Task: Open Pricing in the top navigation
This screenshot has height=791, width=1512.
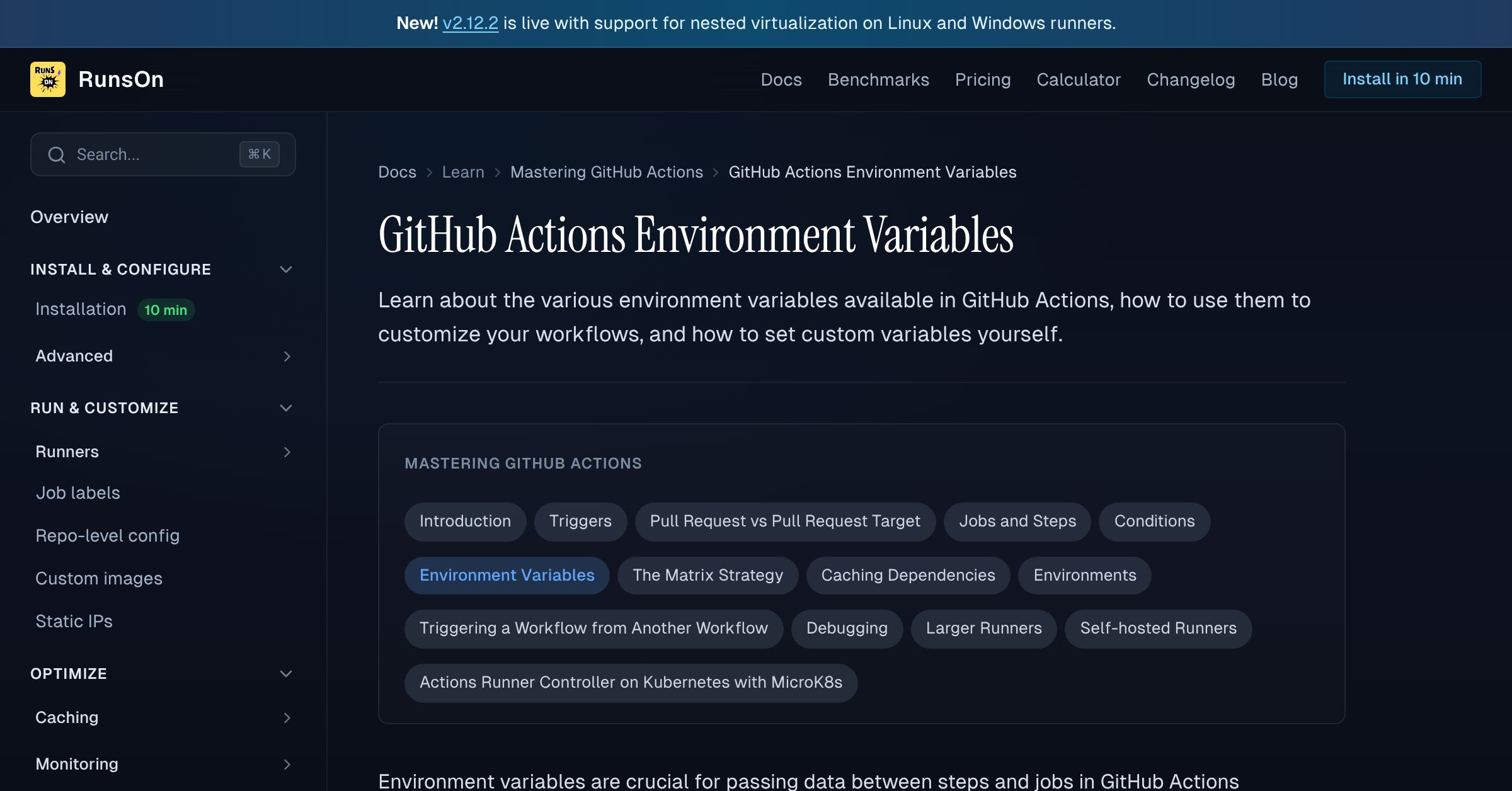Action: pos(983,79)
